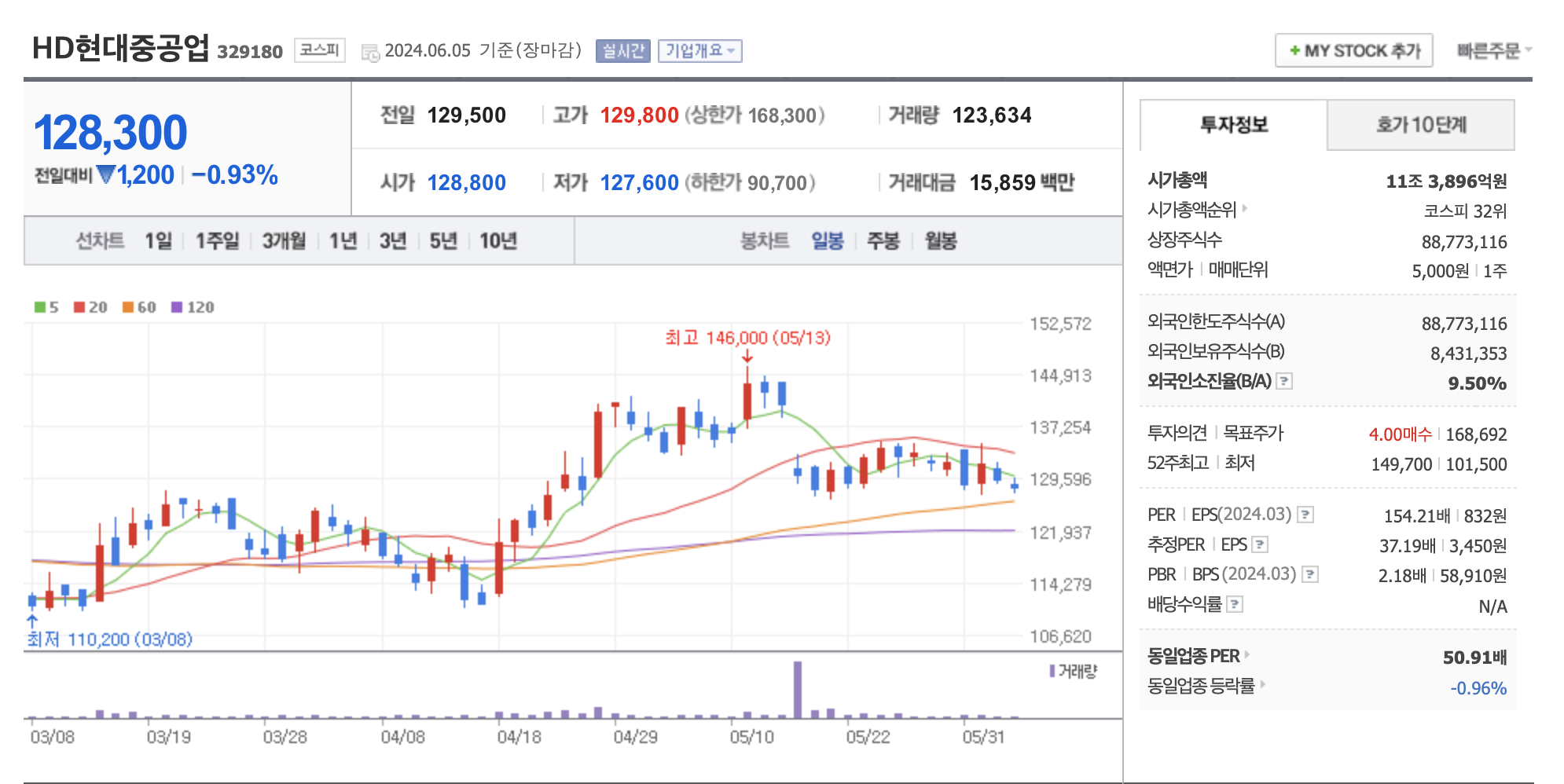The image size is (1564, 784).
Task: Select the 3개월 line chart period
Action: pyautogui.click(x=284, y=241)
